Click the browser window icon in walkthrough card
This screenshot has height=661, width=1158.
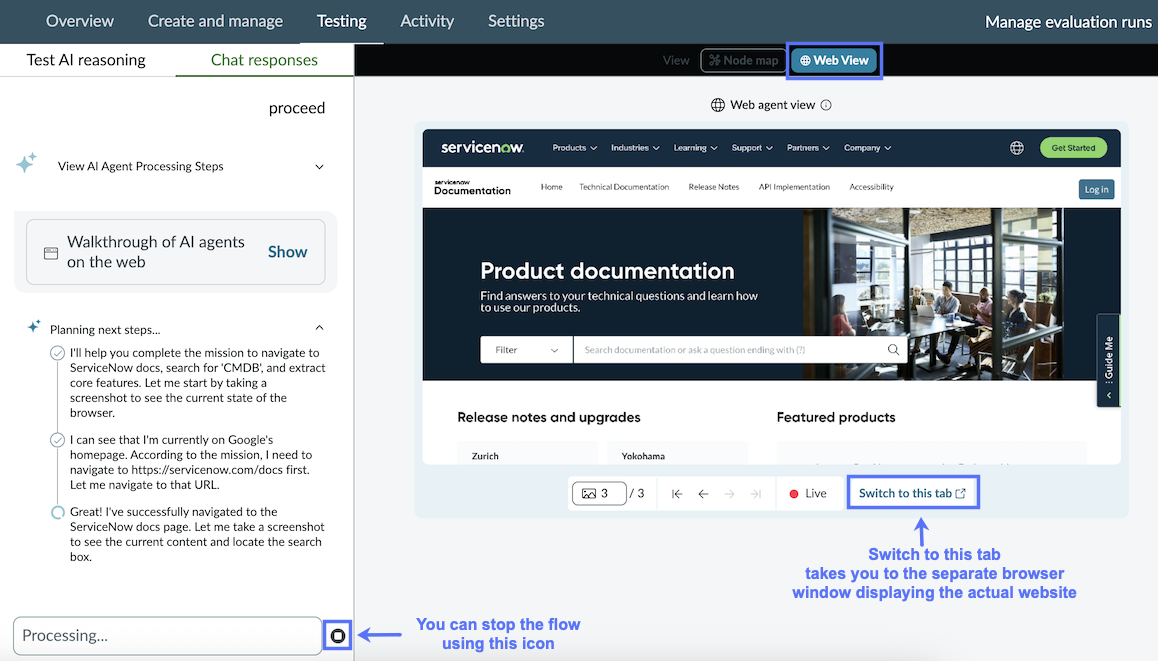click(x=51, y=253)
